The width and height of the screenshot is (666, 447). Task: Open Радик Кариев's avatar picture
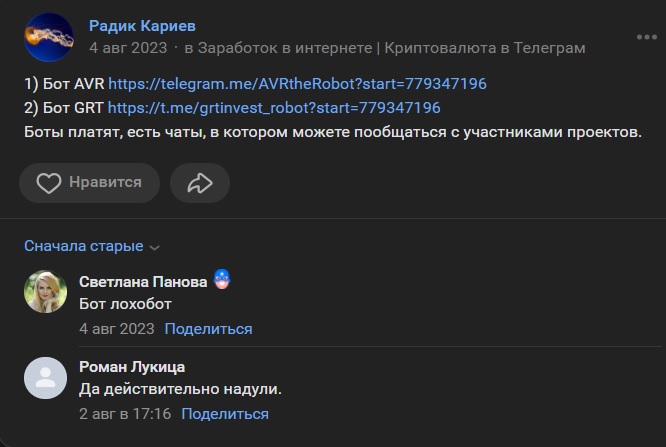tap(48, 37)
